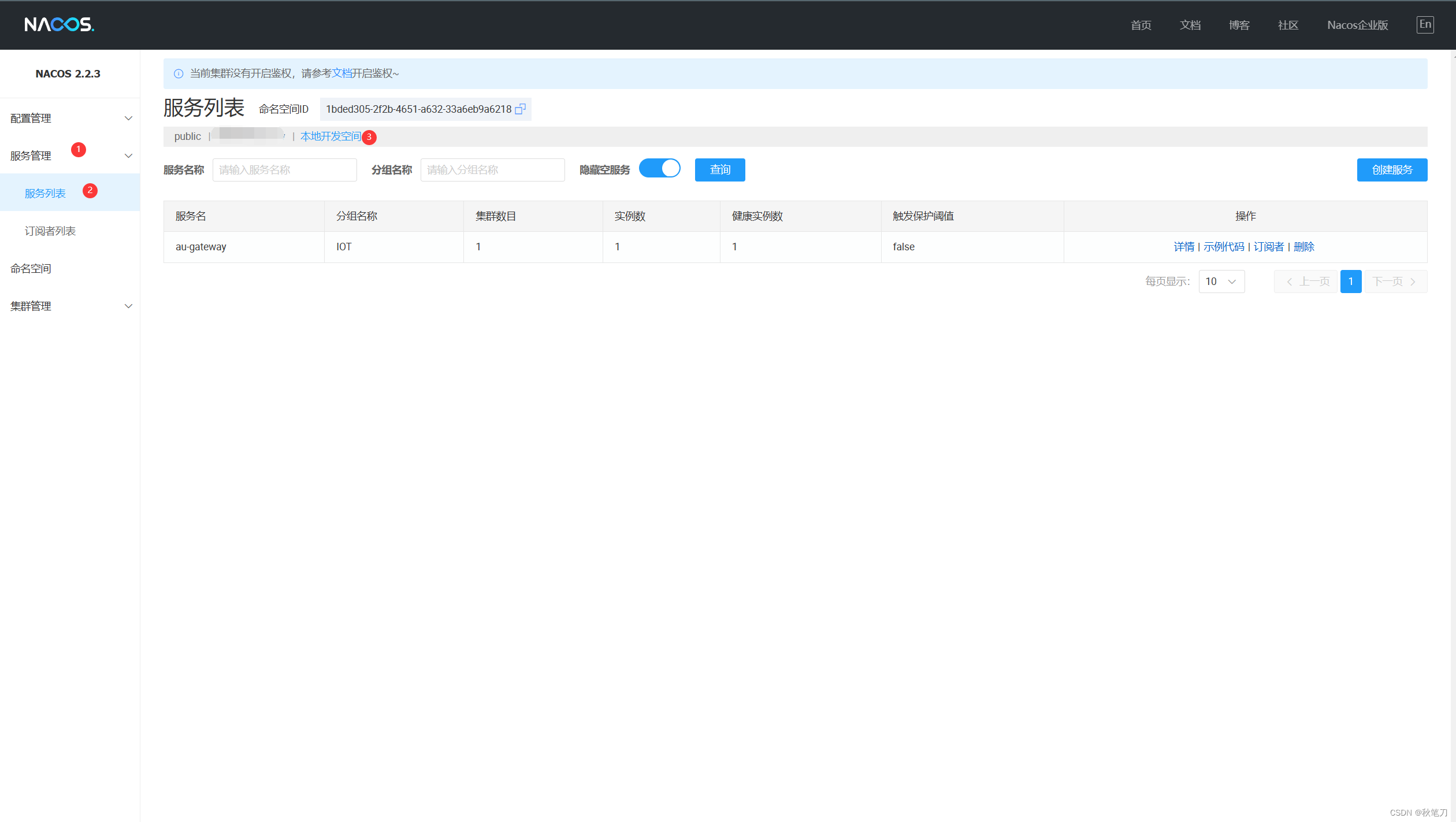Click the next page arrow button
The width and height of the screenshot is (1456, 822).
pyautogui.click(x=1395, y=282)
